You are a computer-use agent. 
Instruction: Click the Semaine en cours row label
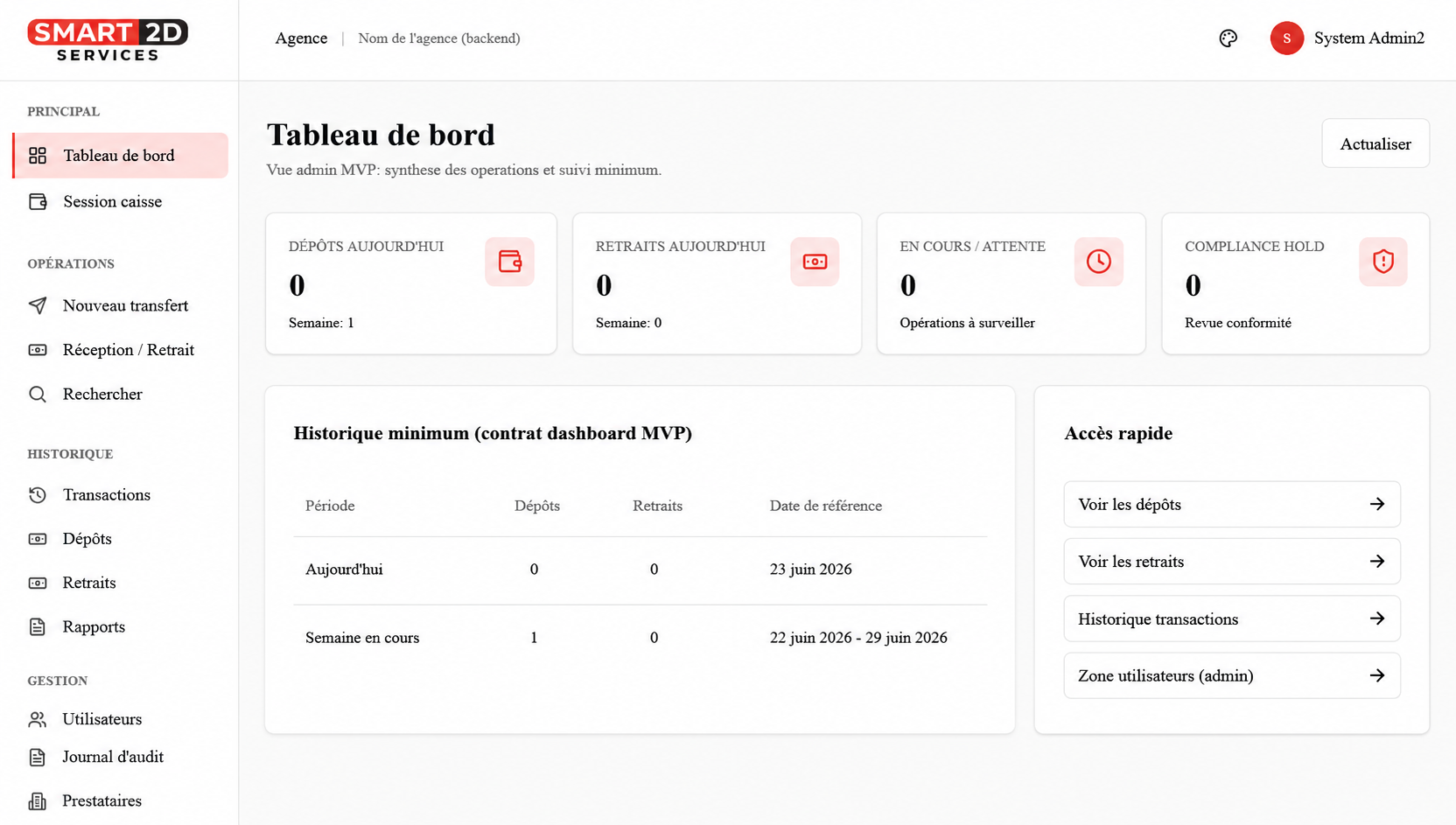362,638
